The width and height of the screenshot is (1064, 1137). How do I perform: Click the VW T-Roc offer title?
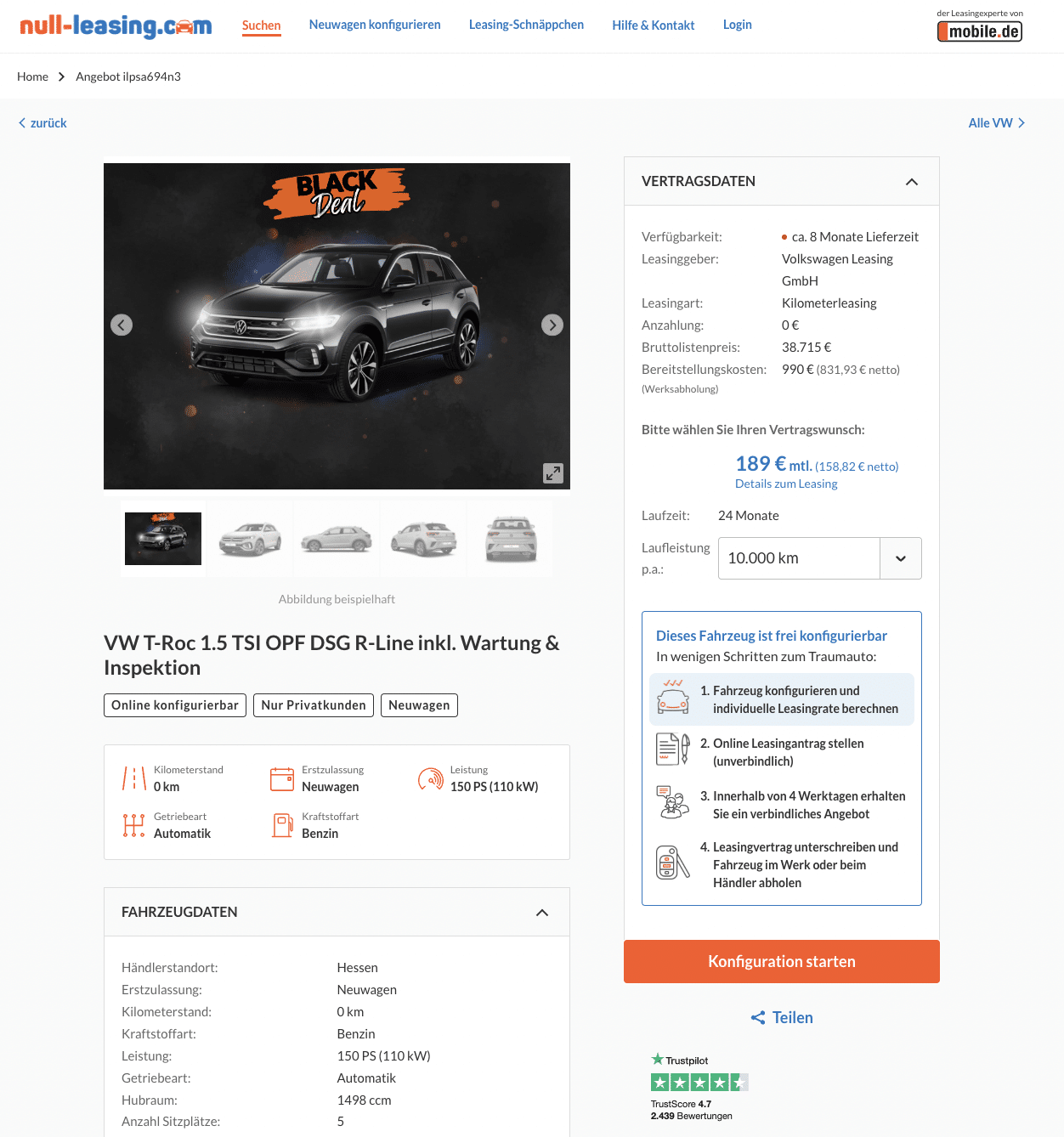click(331, 655)
